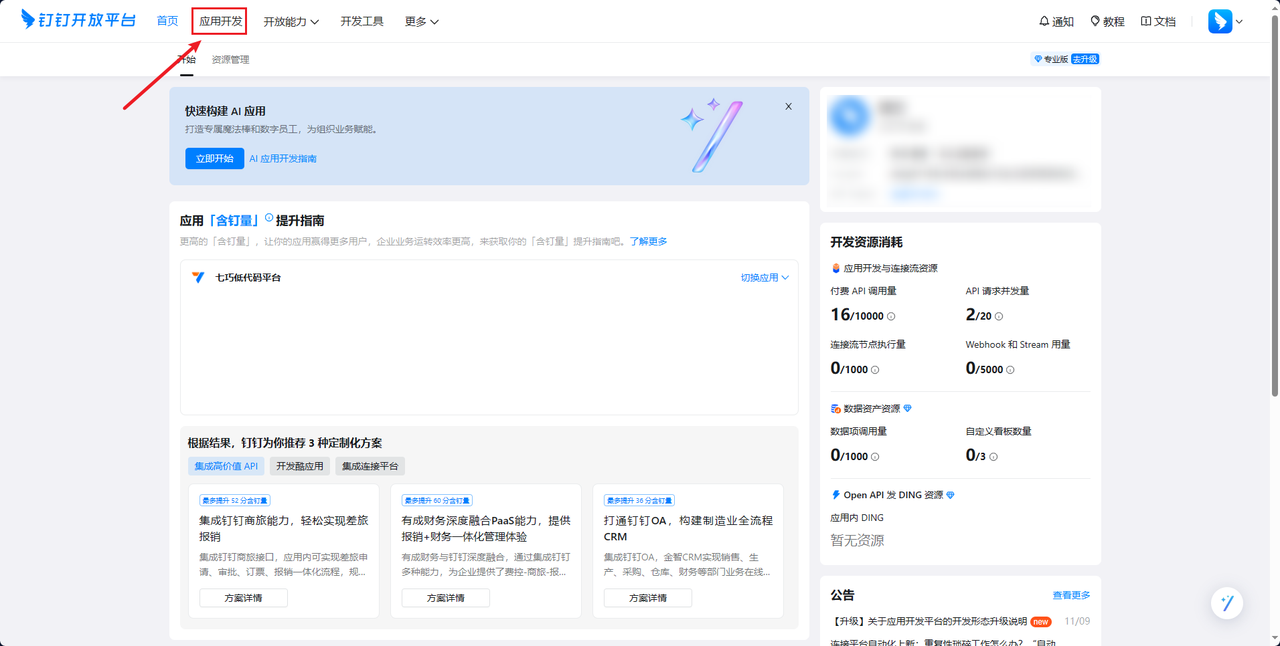This screenshot has width=1280, height=646.
Task: Open 方案详情 for 有成财务 card
Action: (446, 597)
